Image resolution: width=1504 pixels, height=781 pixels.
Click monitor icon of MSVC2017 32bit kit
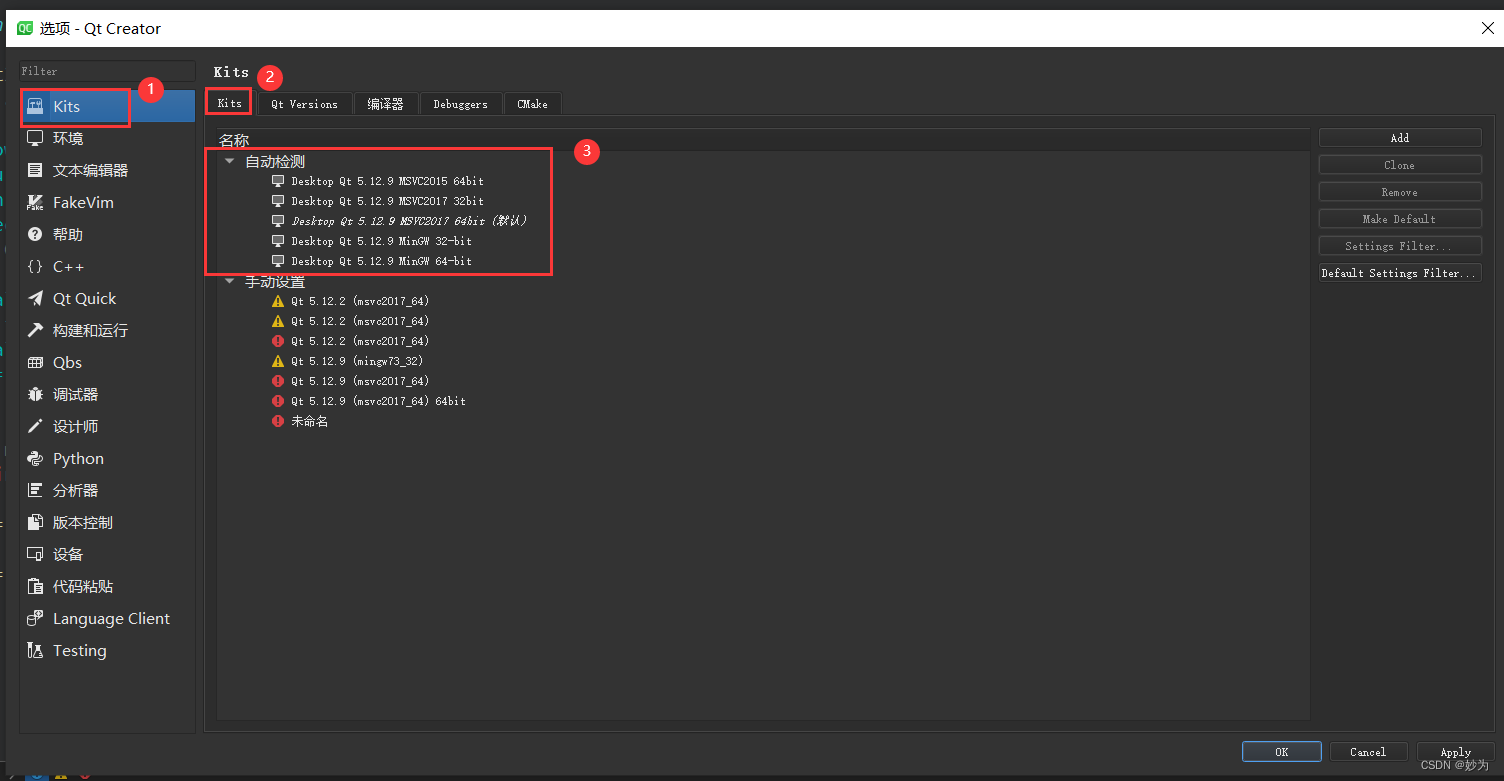[278, 201]
